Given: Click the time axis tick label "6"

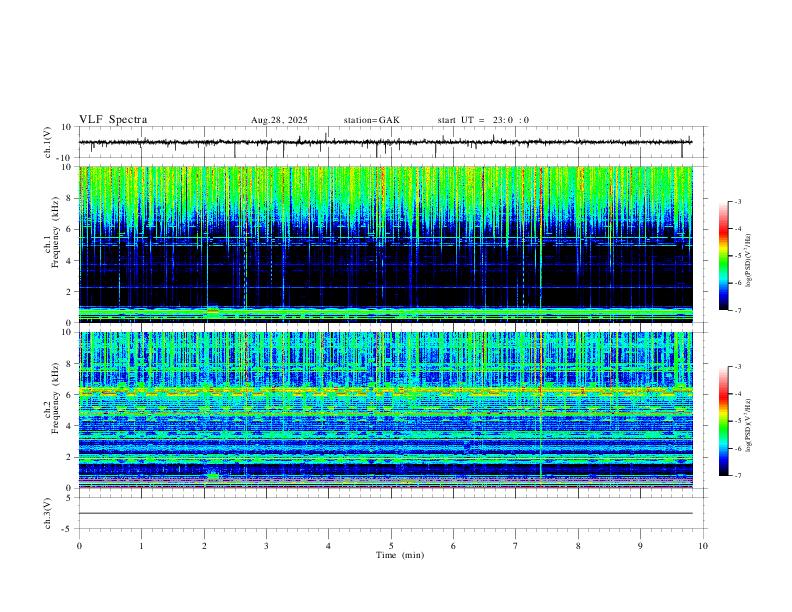Looking at the screenshot, I should pos(453,546).
